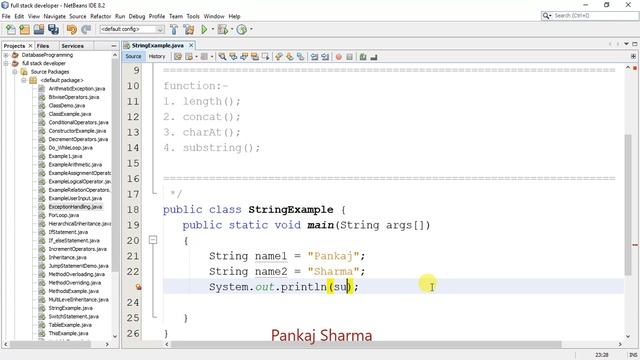This screenshot has width=640, height=360.
Task: Click the Save All toolbar icon
Action: pos(53,29)
